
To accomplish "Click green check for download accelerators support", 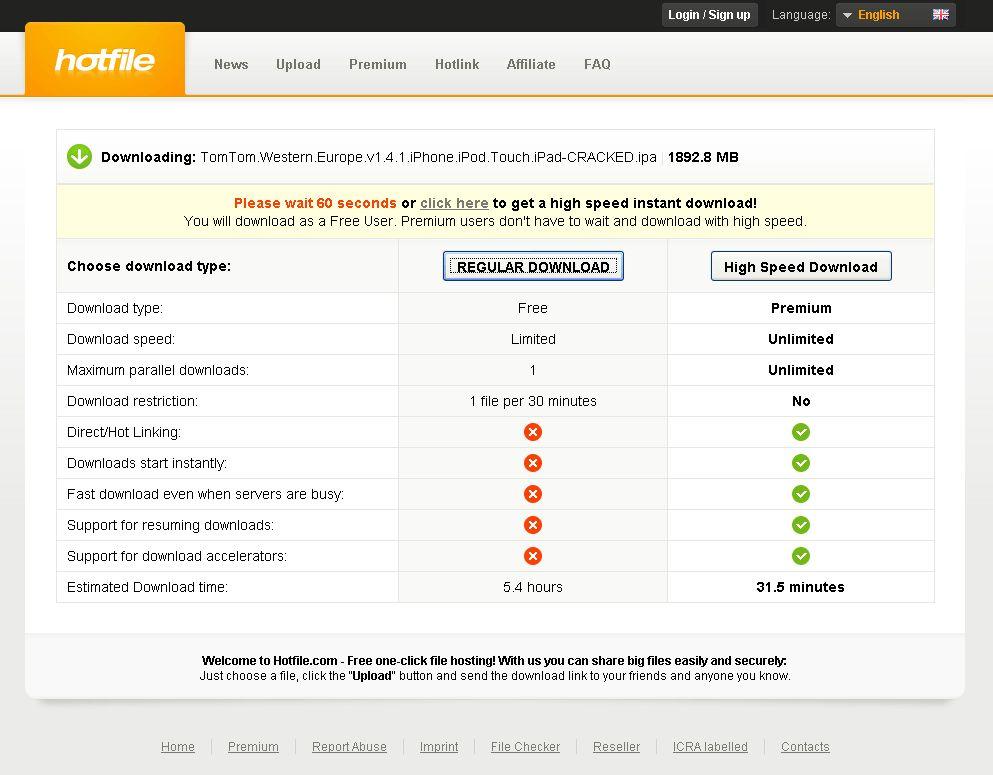I will 800,556.
